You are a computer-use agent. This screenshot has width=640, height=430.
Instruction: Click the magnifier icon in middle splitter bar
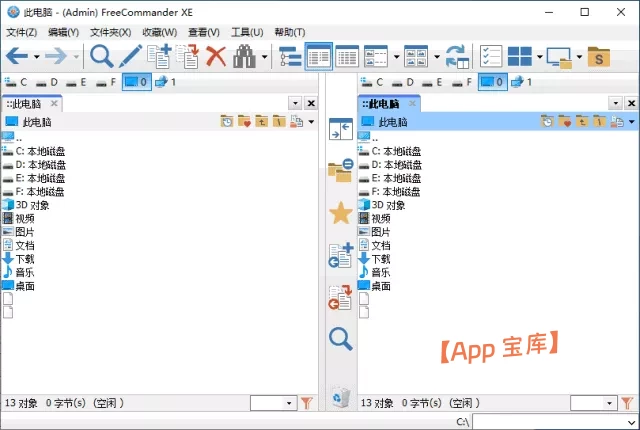click(340, 339)
